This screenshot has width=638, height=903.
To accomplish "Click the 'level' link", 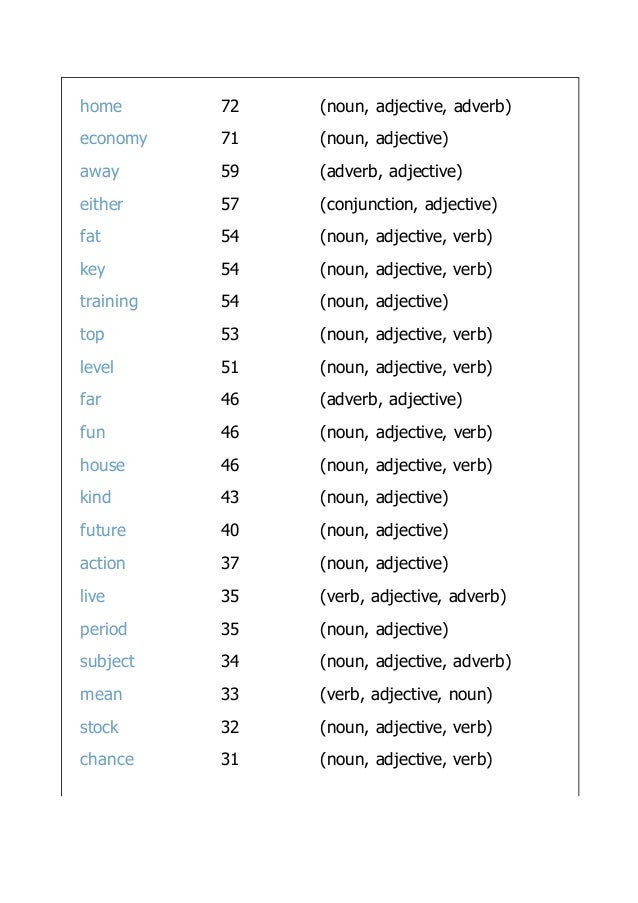I will (97, 367).
